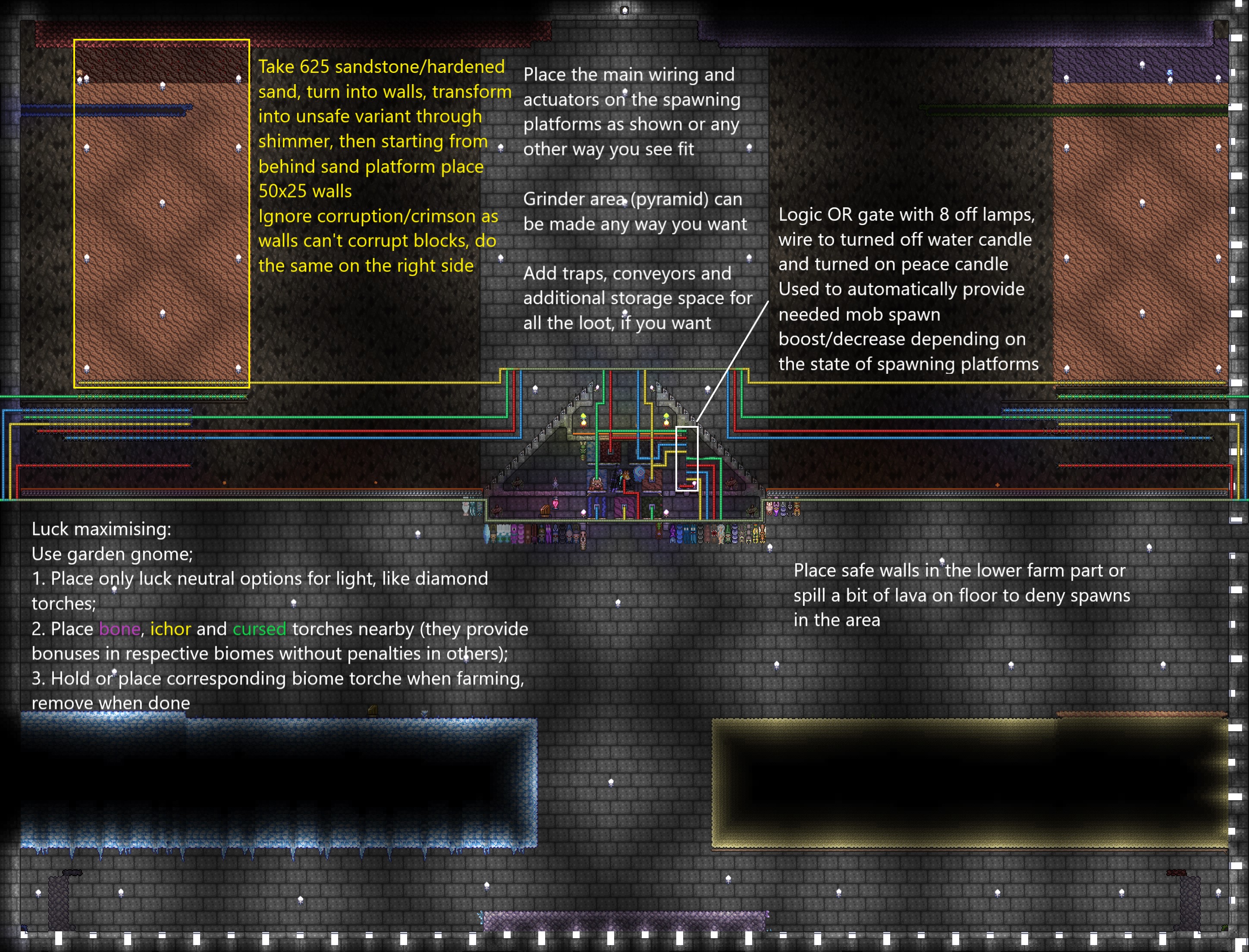Click the yellow word "ichor" in the luck text
Screen dimensions: 1249x952
click(x=171, y=629)
